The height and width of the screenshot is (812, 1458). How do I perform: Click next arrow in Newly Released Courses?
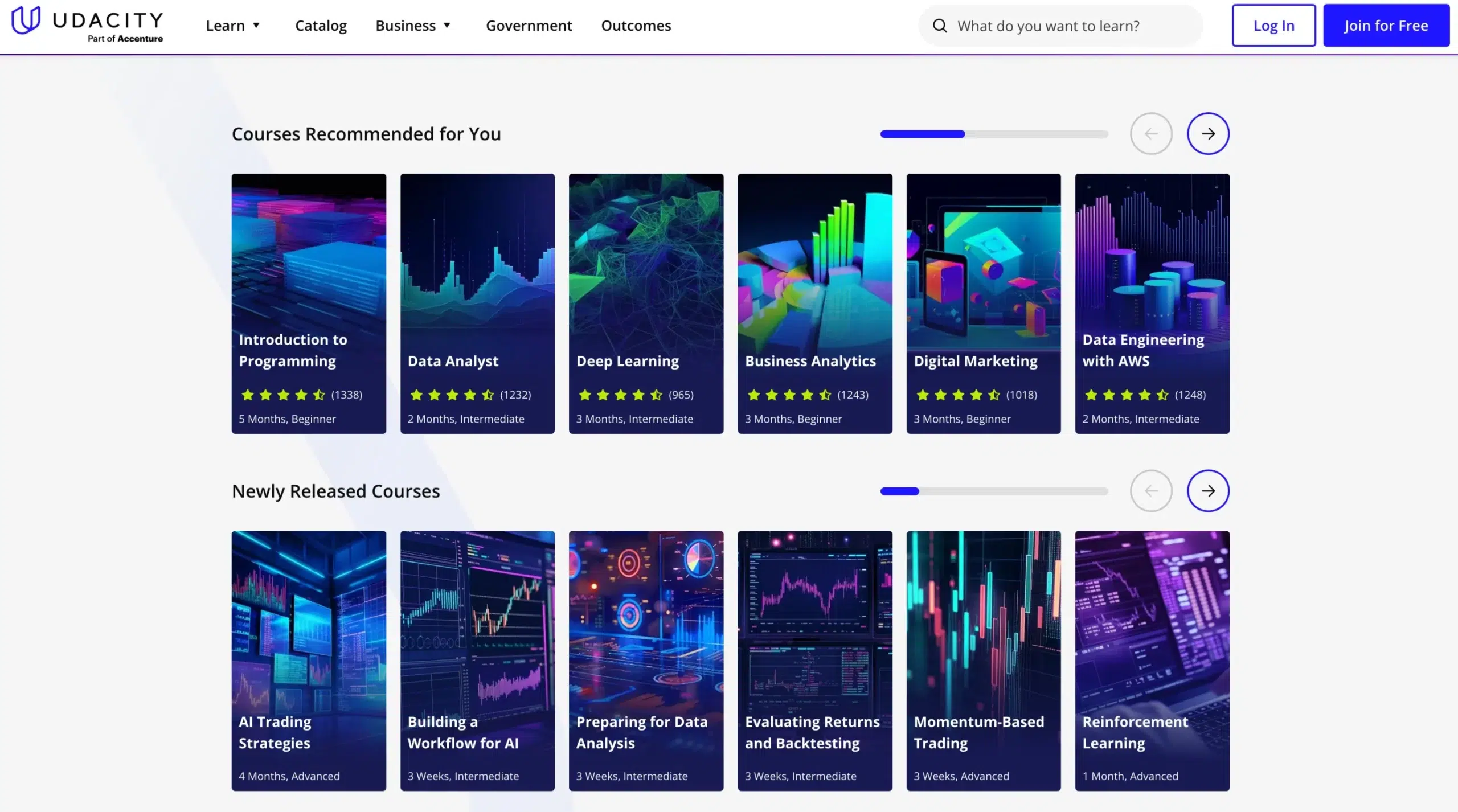pyautogui.click(x=1208, y=491)
